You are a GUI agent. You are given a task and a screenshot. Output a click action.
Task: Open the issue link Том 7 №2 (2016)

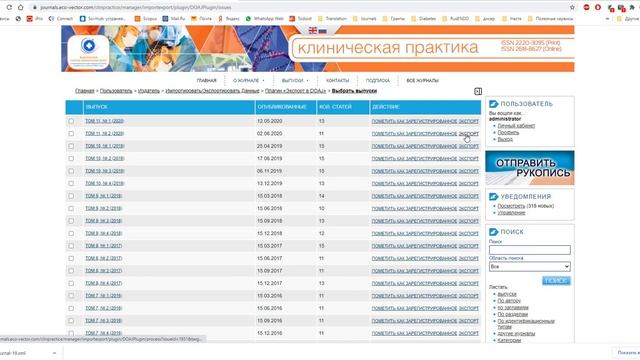[x=103, y=308]
